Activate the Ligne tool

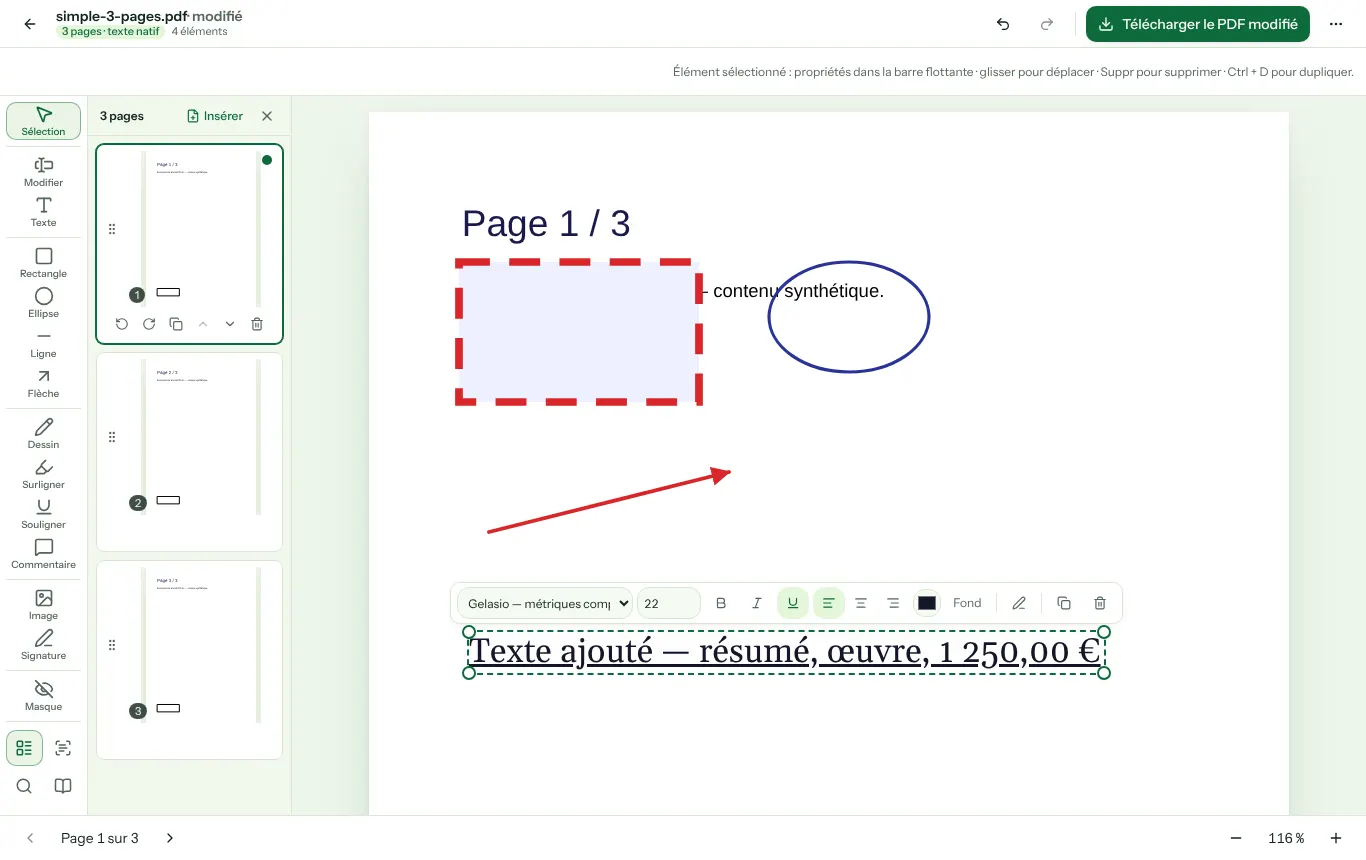(x=43, y=343)
